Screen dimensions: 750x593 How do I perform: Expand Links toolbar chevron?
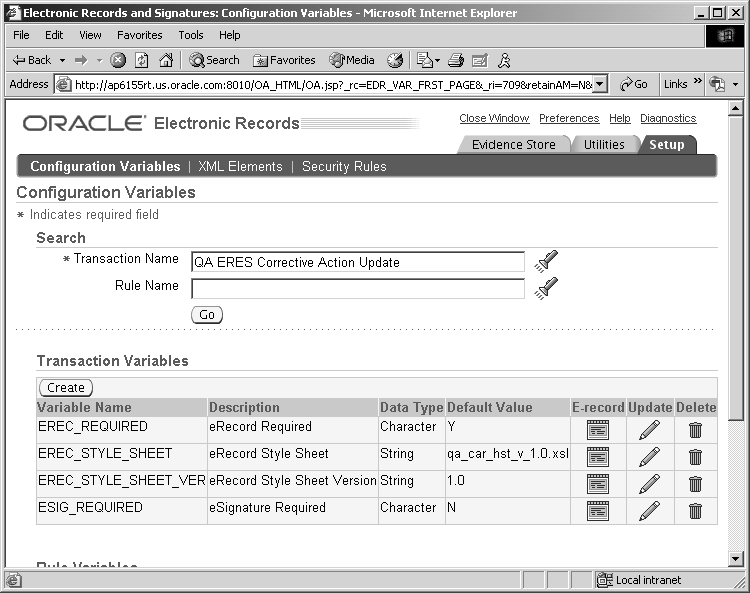point(698,80)
